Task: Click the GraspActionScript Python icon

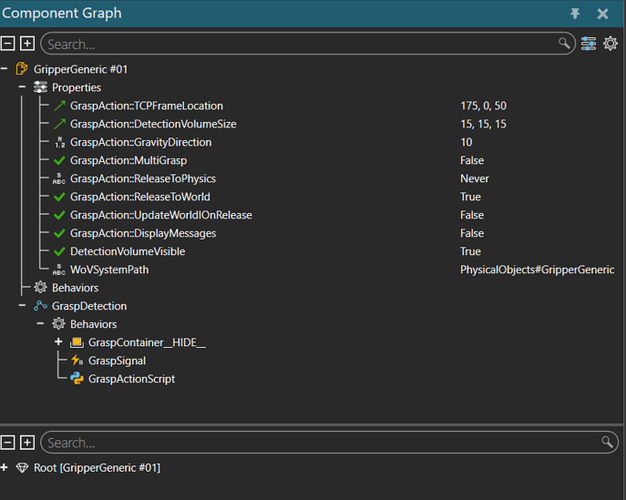Action: click(77, 379)
